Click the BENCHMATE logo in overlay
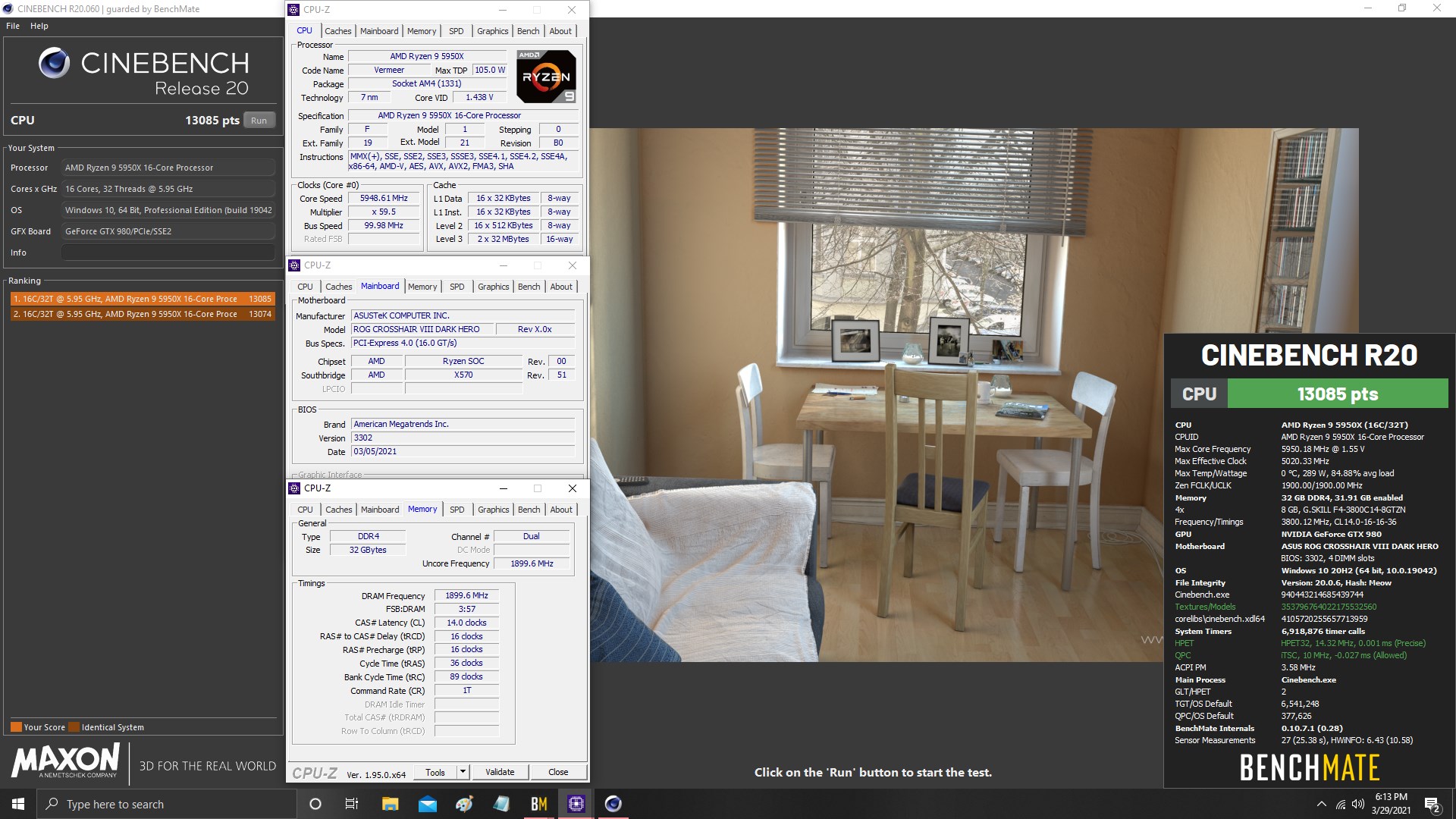Screen dimensions: 1456x819 click(1310, 767)
